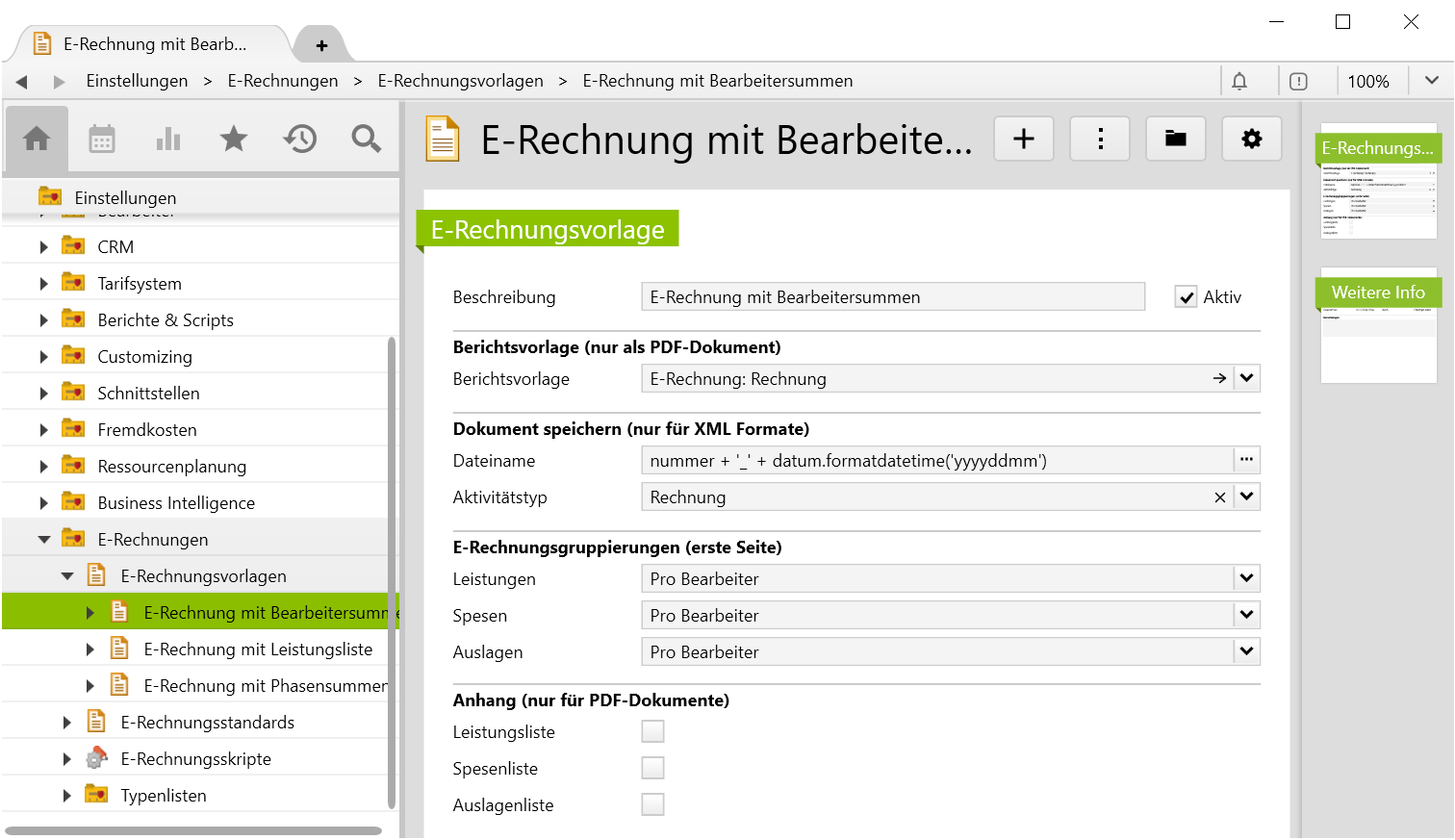
Task: Open the calendar view icon
Action: tap(102, 140)
